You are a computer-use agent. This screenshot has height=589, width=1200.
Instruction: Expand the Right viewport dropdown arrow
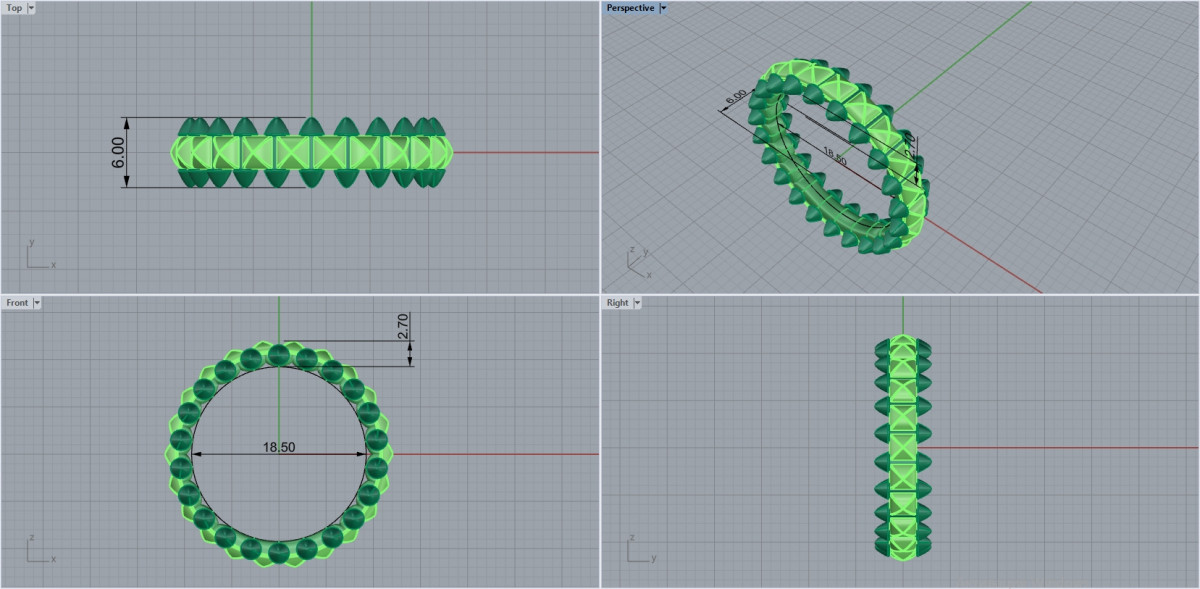[637, 303]
